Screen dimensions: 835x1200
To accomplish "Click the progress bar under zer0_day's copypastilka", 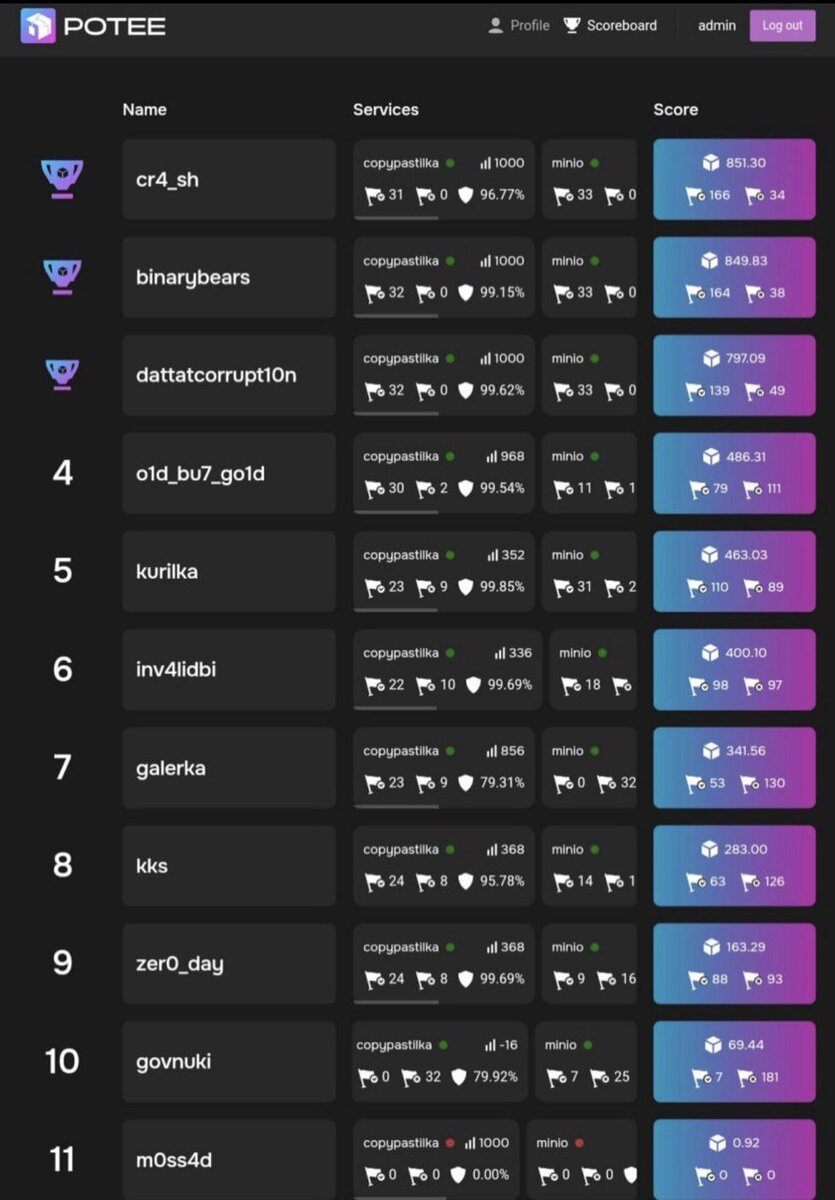I will coord(396,1002).
